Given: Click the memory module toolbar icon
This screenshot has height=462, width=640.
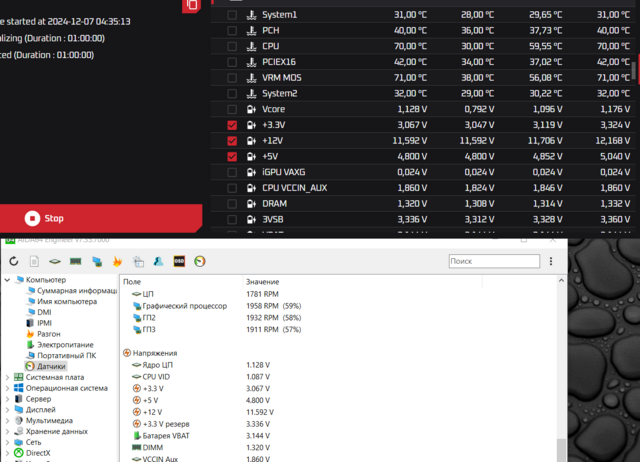Looking at the screenshot, I should tap(75, 262).
